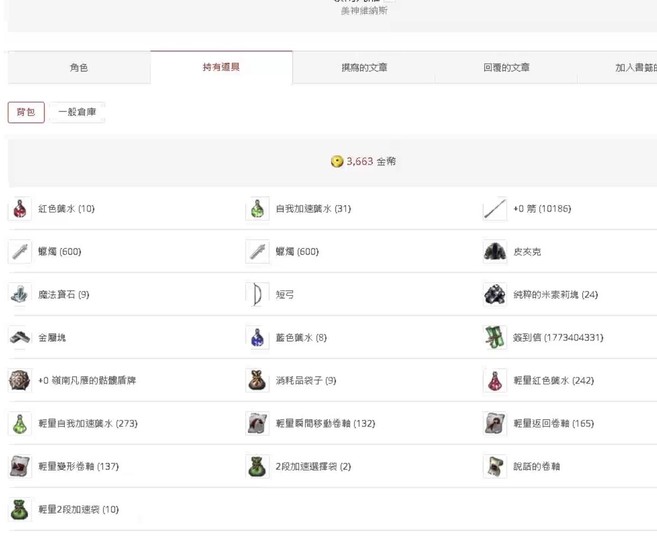657x540 pixels.
Task: Click the gold coin icon
Action: point(337,161)
